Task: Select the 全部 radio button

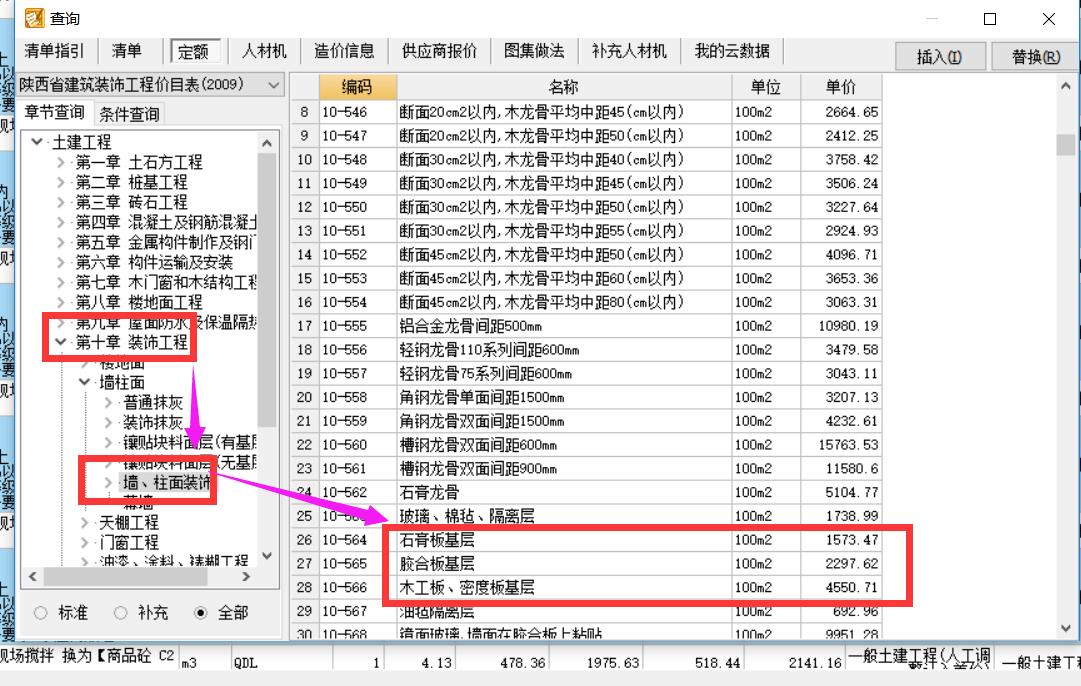Action: pos(200,613)
